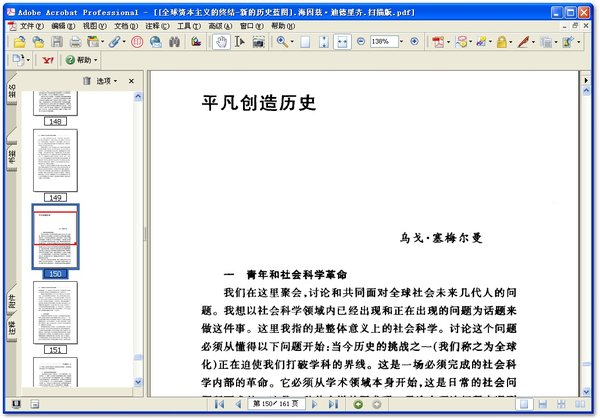Click the Yahoo Y! toolbar icon
The image size is (600, 420).
coord(48,60)
